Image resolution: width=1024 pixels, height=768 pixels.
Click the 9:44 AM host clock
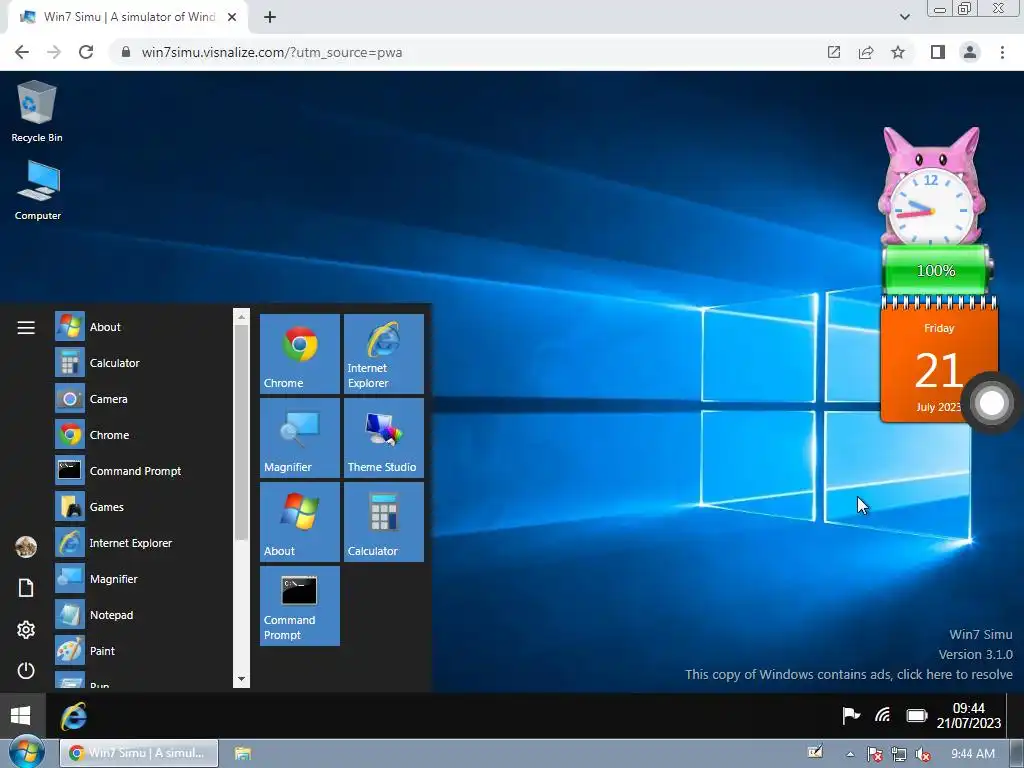click(x=972, y=754)
